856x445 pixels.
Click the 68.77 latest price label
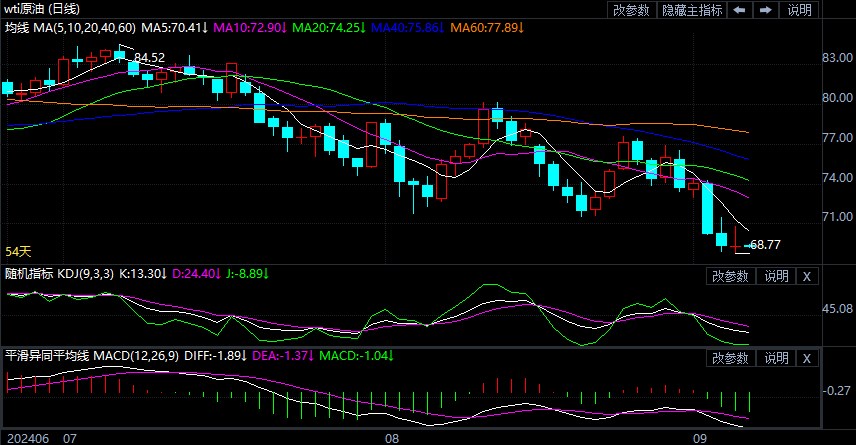click(x=765, y=245)
